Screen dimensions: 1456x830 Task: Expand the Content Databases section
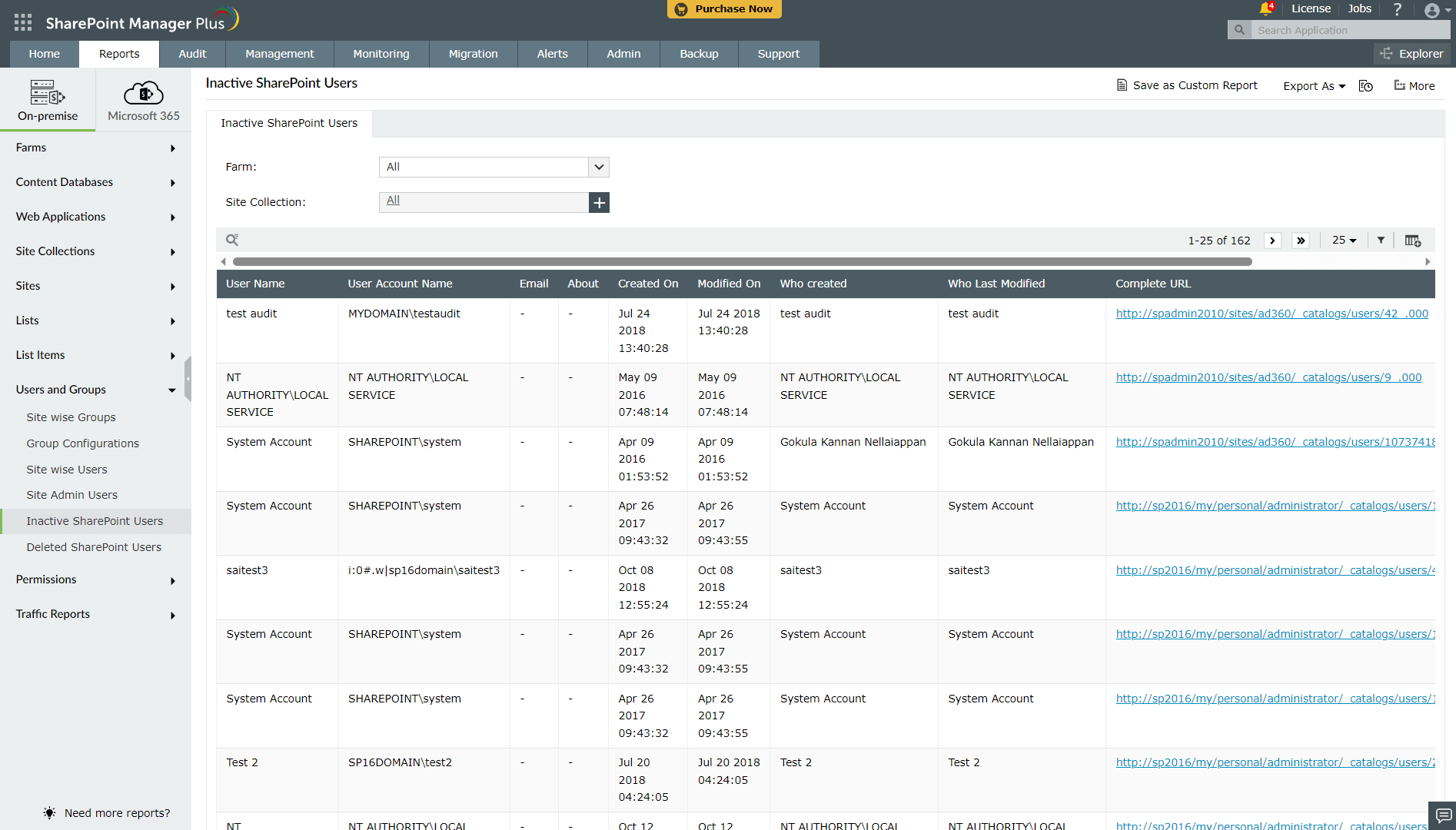pos(95,182)
